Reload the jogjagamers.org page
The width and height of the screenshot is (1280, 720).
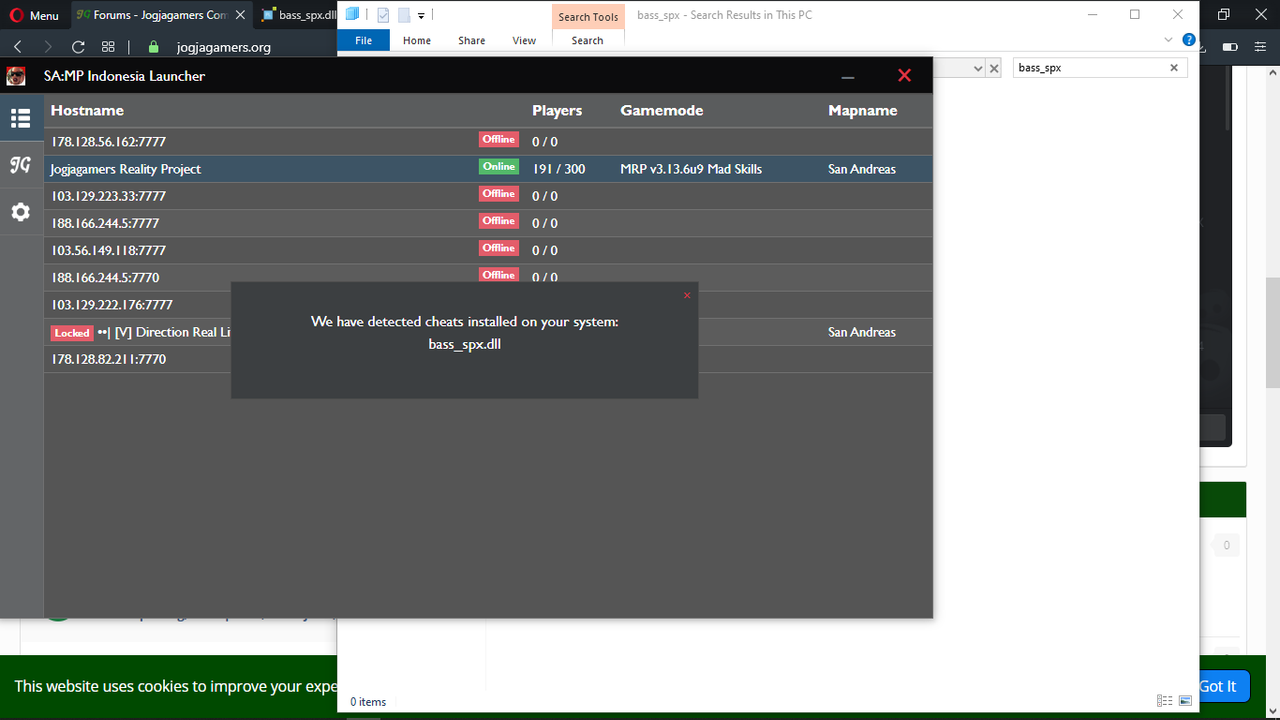(78, 47)
